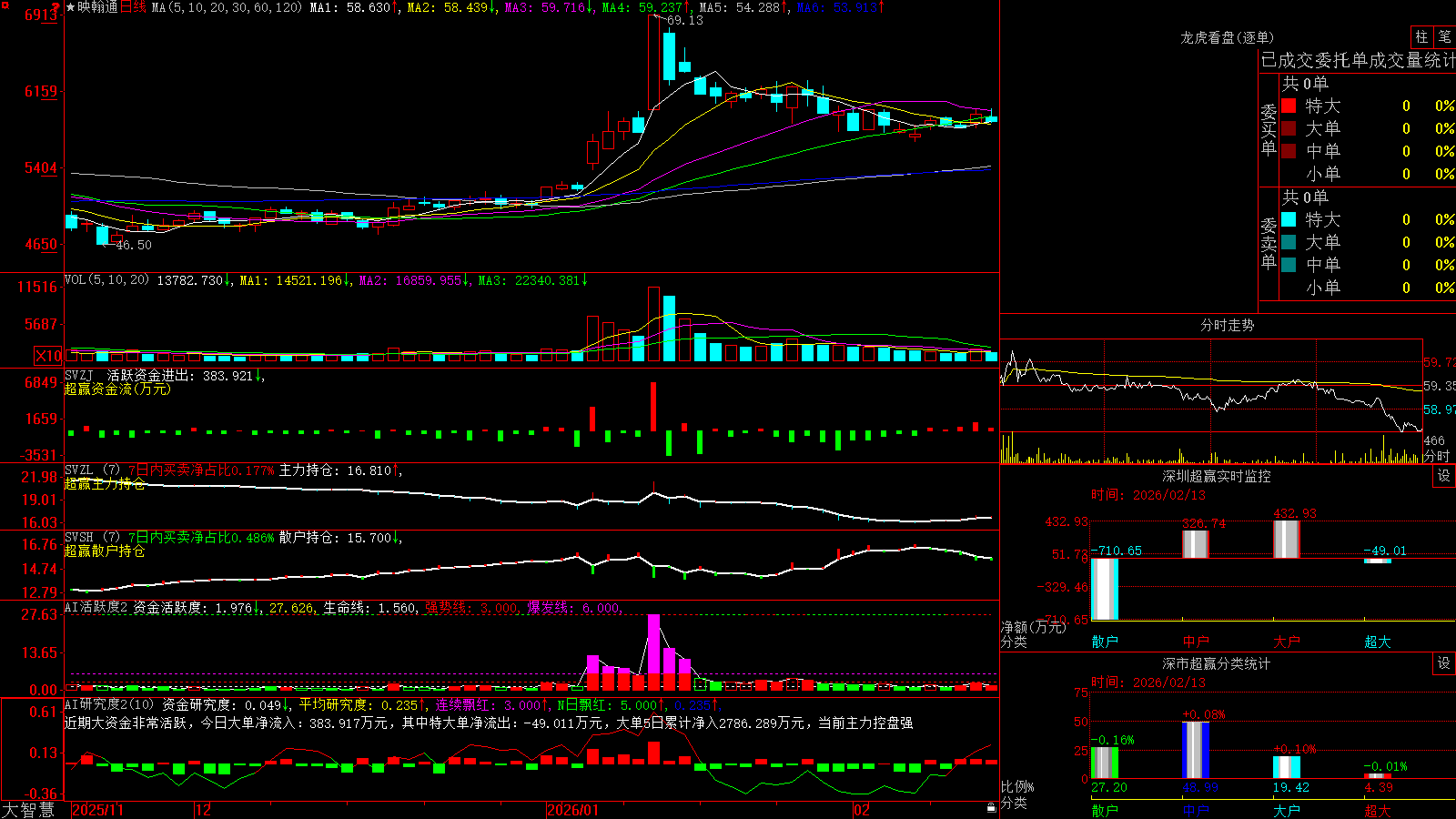Image resolution: width=1456 pixels, height=819 pixels.
Task: Click the 2025/11 time axis marker
Action: coord(97,810)
